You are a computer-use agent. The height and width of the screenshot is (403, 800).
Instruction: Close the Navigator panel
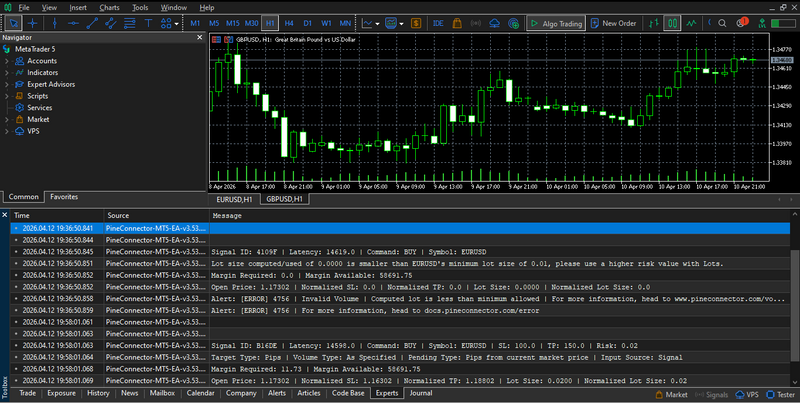point(199,37)
